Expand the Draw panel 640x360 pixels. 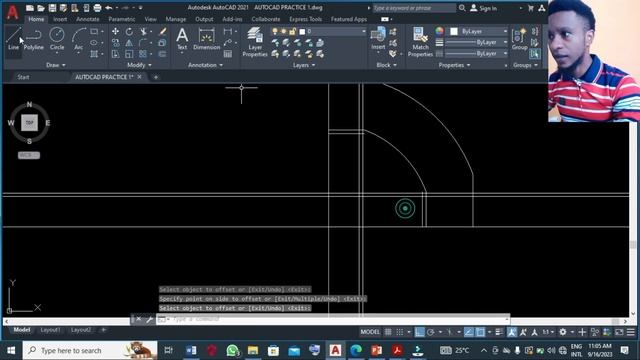click(56, 65)
